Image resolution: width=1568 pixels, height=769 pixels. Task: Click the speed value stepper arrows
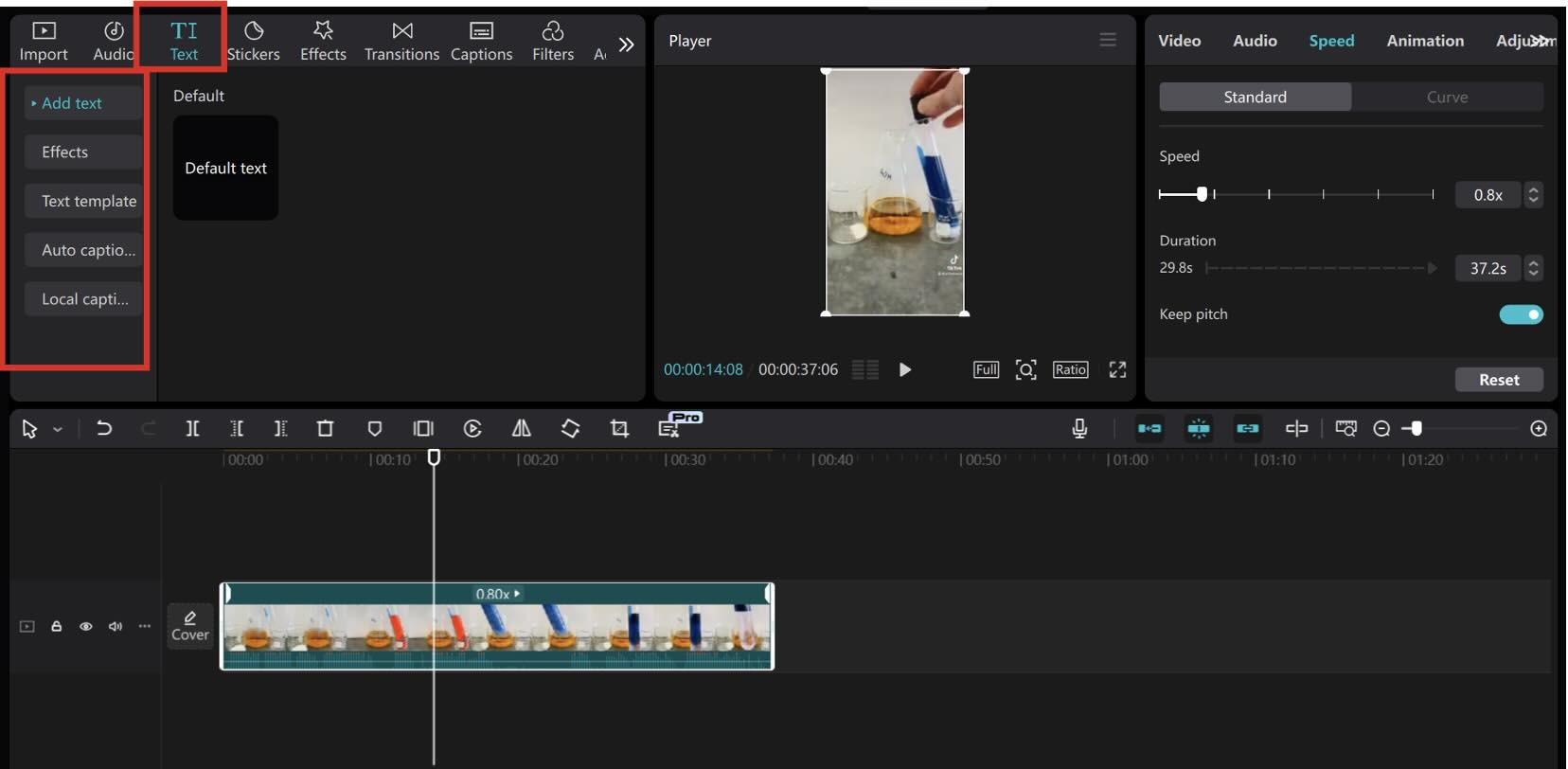pyautogui.click(x=1534, y=195)
